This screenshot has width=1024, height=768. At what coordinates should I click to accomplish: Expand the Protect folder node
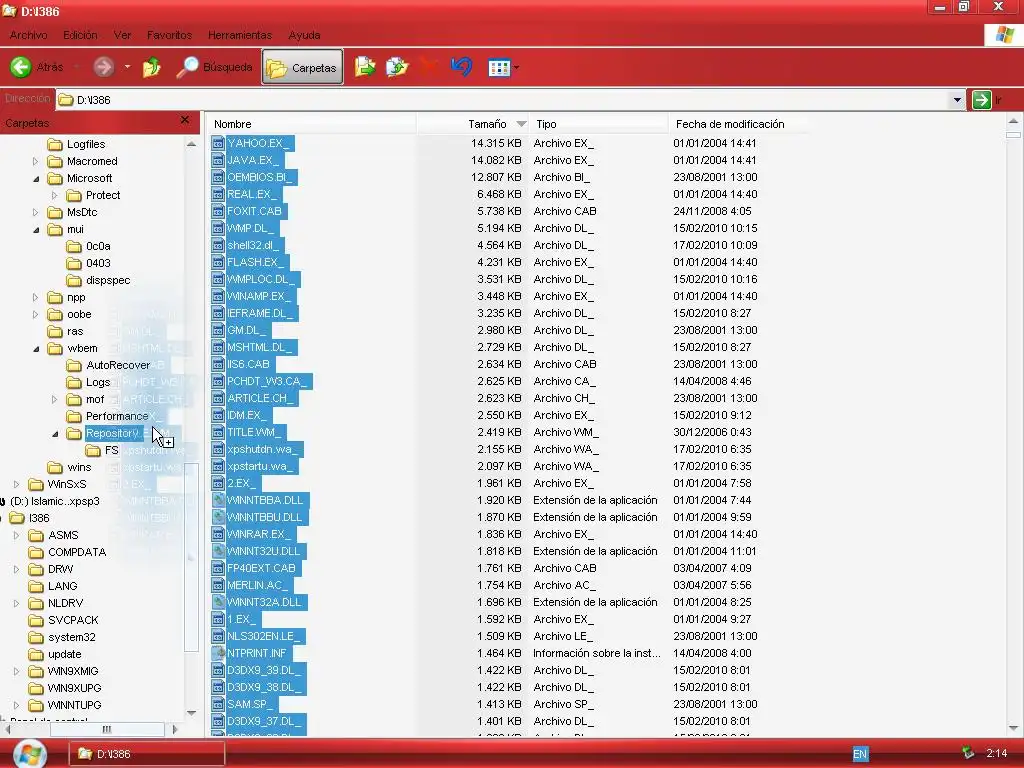click(x=54, y=195)
